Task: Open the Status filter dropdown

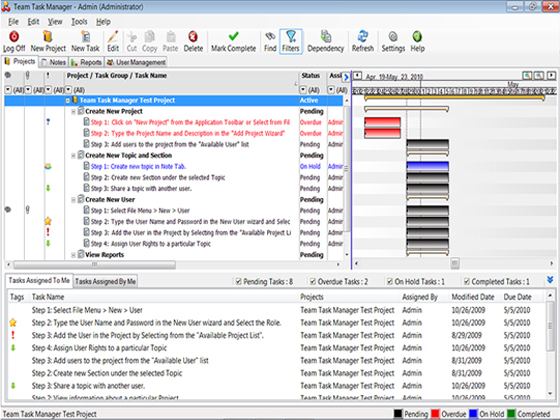Action: (x=303, y=90)
